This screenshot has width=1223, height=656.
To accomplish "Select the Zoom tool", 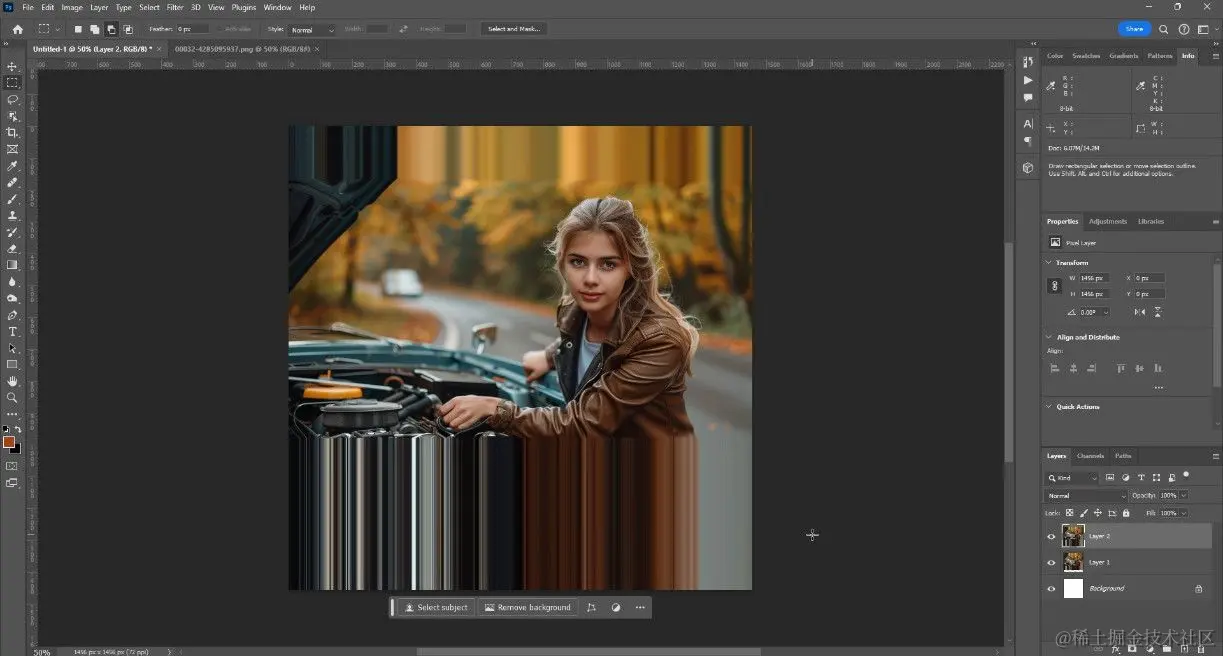I will click(13, 397).
